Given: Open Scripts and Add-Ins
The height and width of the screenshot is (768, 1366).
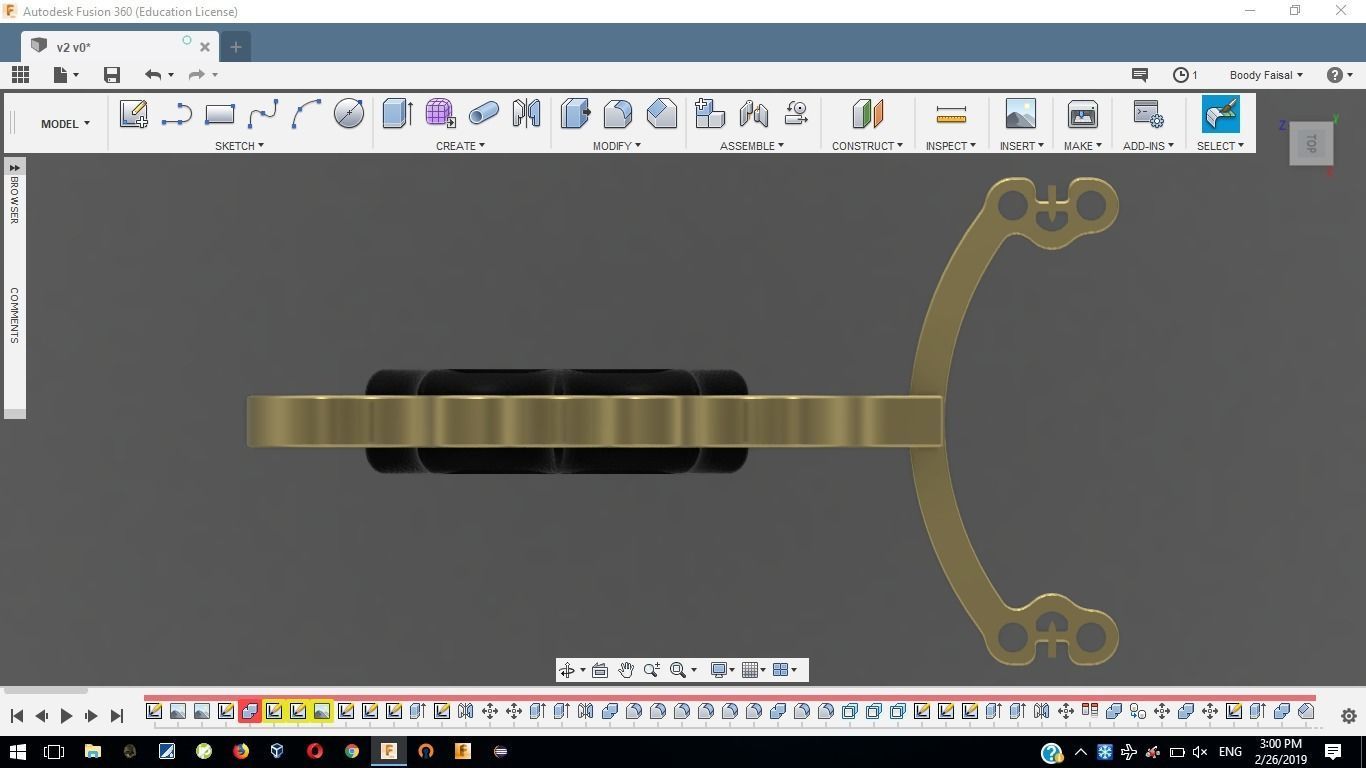Looking at the screenshot, I should click(1148, 113).
